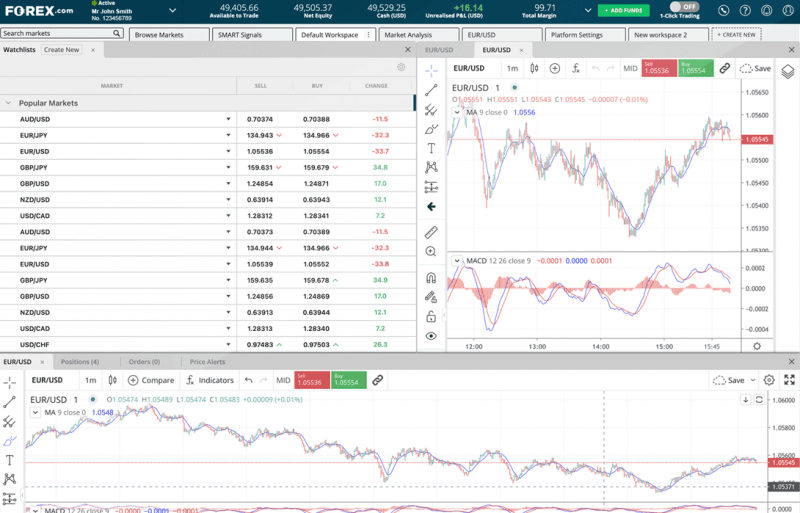Open candlestick style in lower chart toolbar

coord(113,380)
